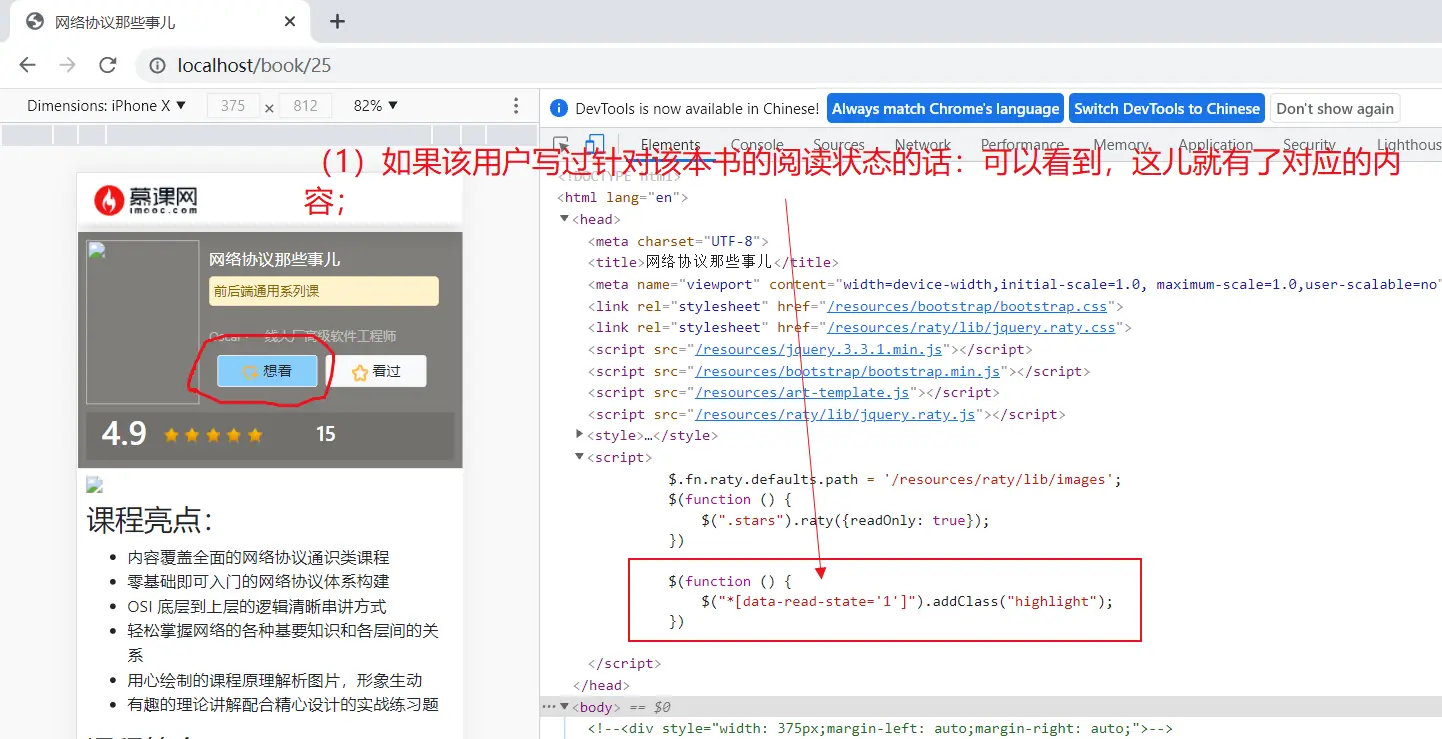Activate the inspect element picker
This screenshot has width=1442, height=739.
(561, 145)
